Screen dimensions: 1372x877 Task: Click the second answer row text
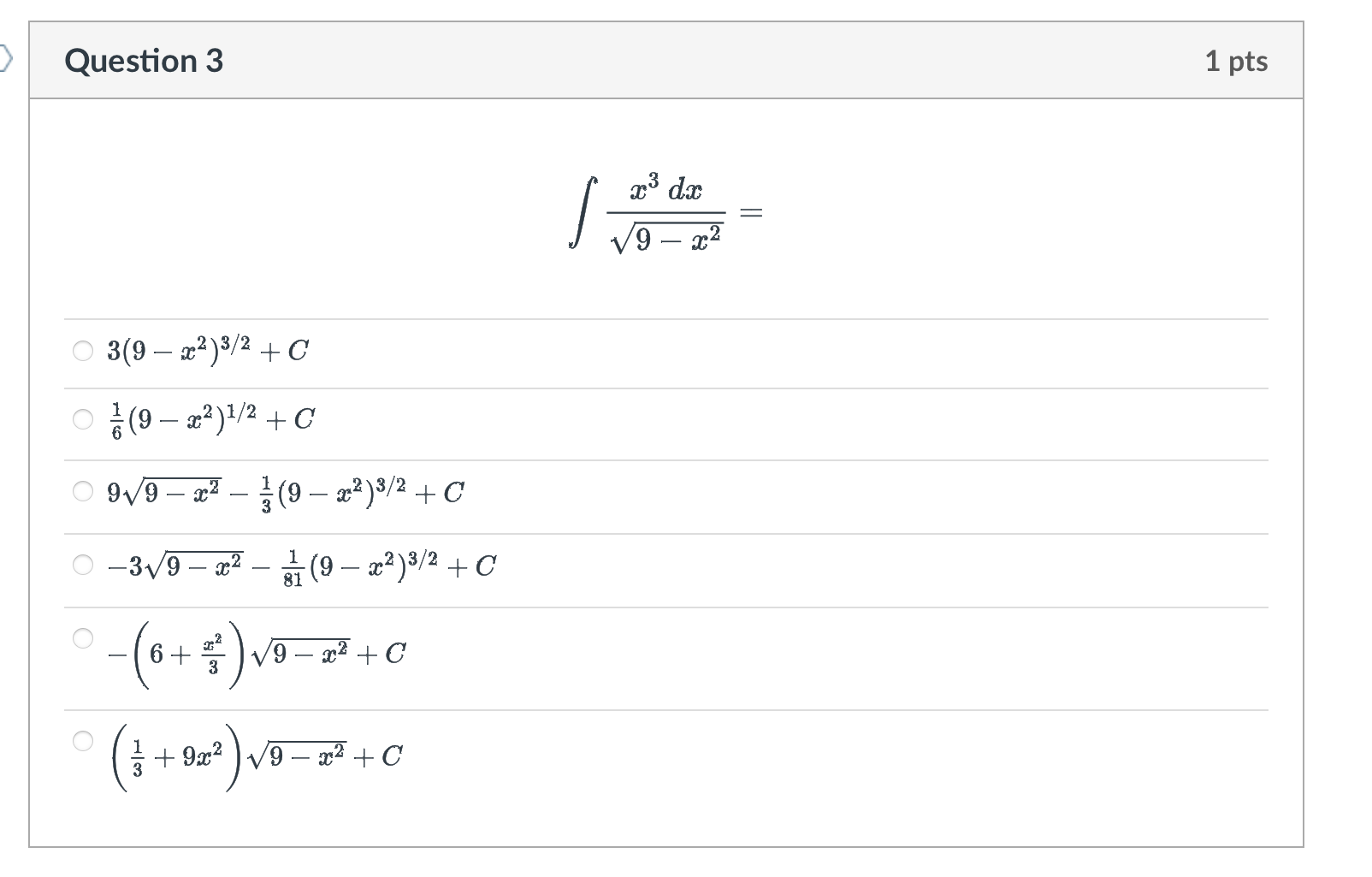[x=210, y=419]
